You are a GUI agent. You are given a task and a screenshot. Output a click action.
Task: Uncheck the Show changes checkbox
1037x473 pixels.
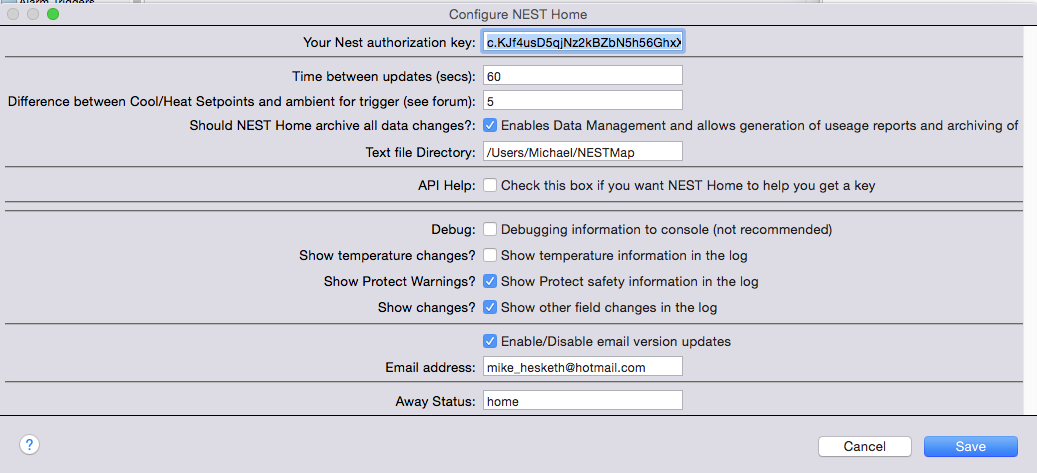click(x=489, y=308)
